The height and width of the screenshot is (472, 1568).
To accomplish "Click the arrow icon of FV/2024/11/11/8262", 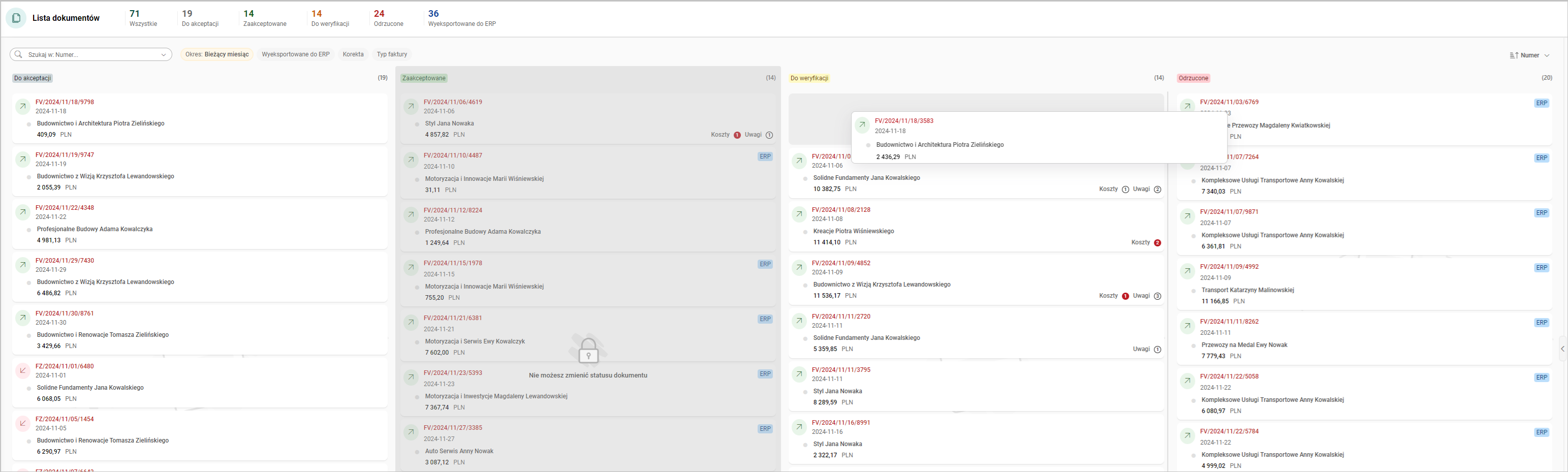I will [1187, 326].
